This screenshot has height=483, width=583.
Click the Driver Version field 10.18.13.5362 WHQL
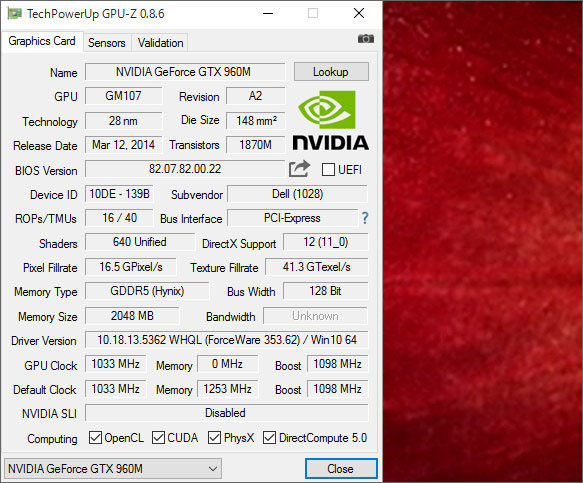226,339
